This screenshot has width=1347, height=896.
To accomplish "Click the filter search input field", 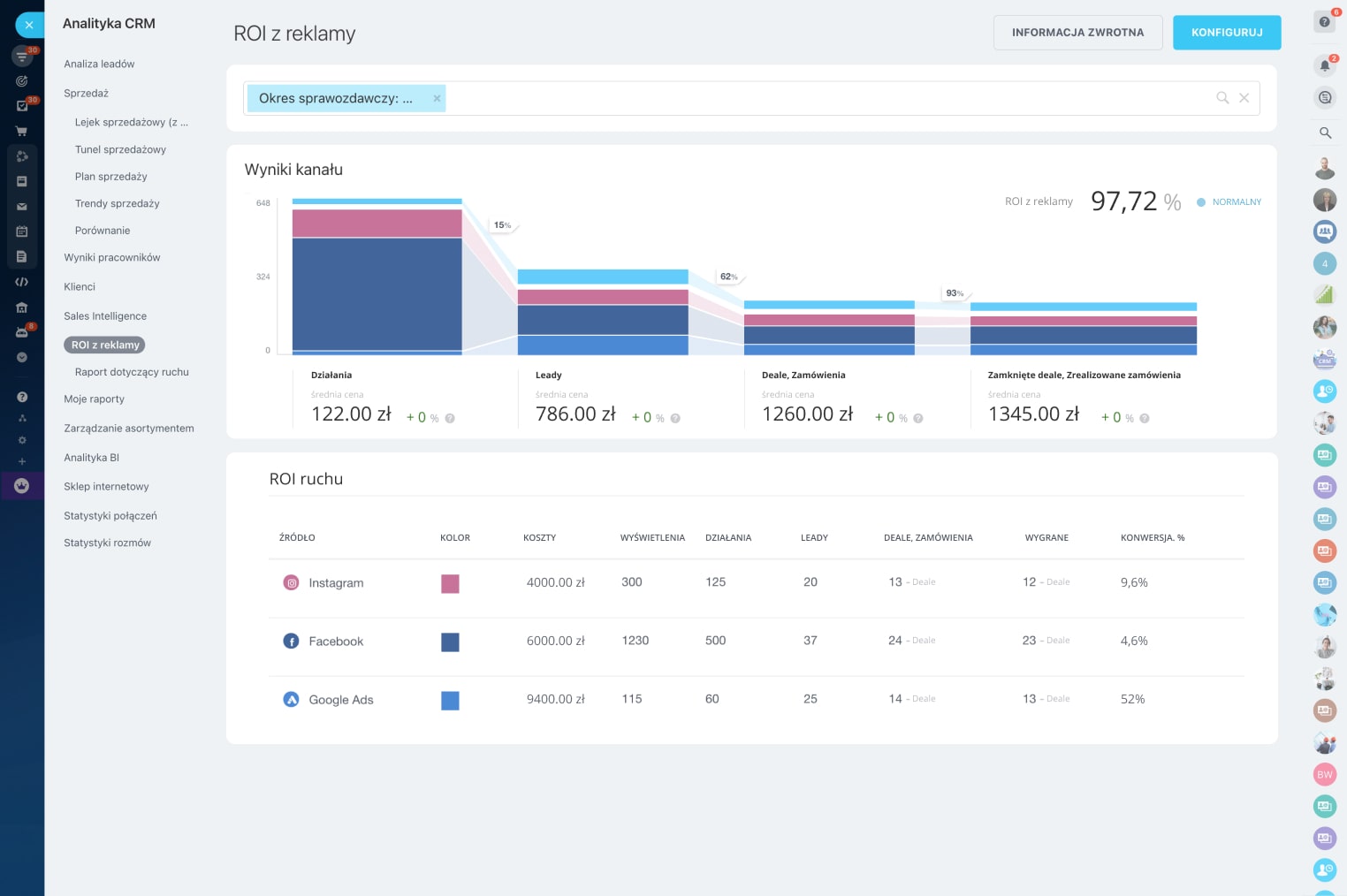I will (822, 98).
